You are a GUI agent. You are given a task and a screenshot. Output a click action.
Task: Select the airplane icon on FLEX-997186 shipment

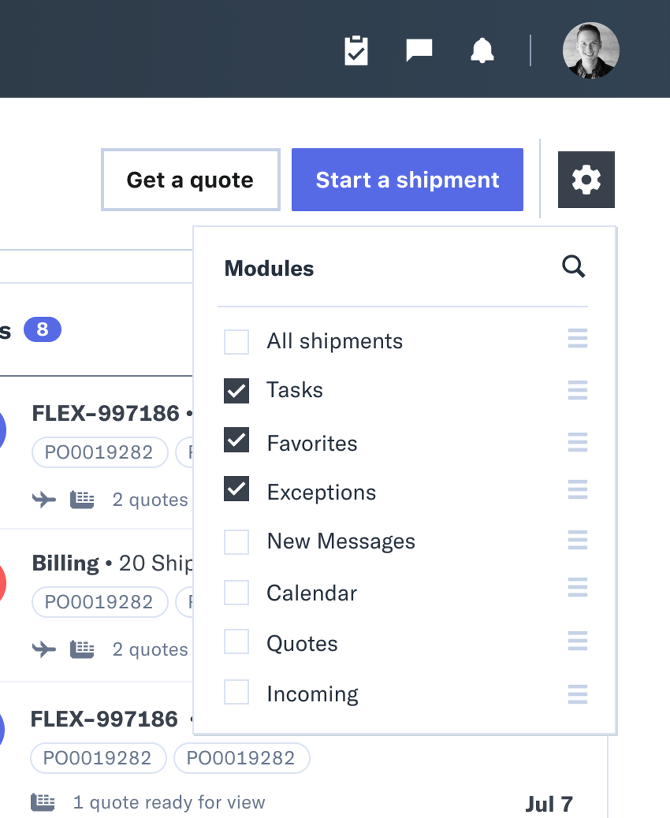tap(42, 499)
